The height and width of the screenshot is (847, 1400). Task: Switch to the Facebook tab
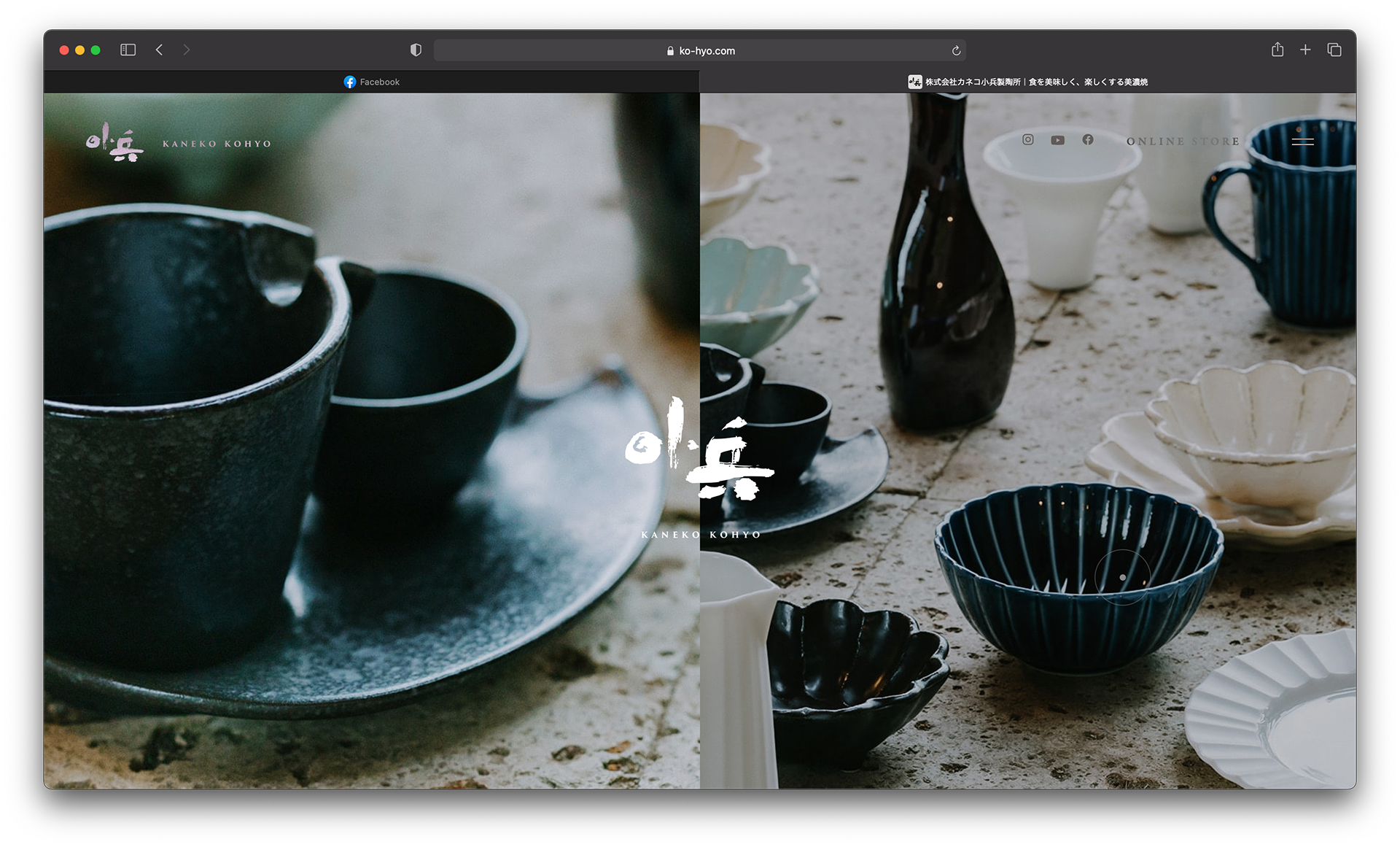[371, 82]
